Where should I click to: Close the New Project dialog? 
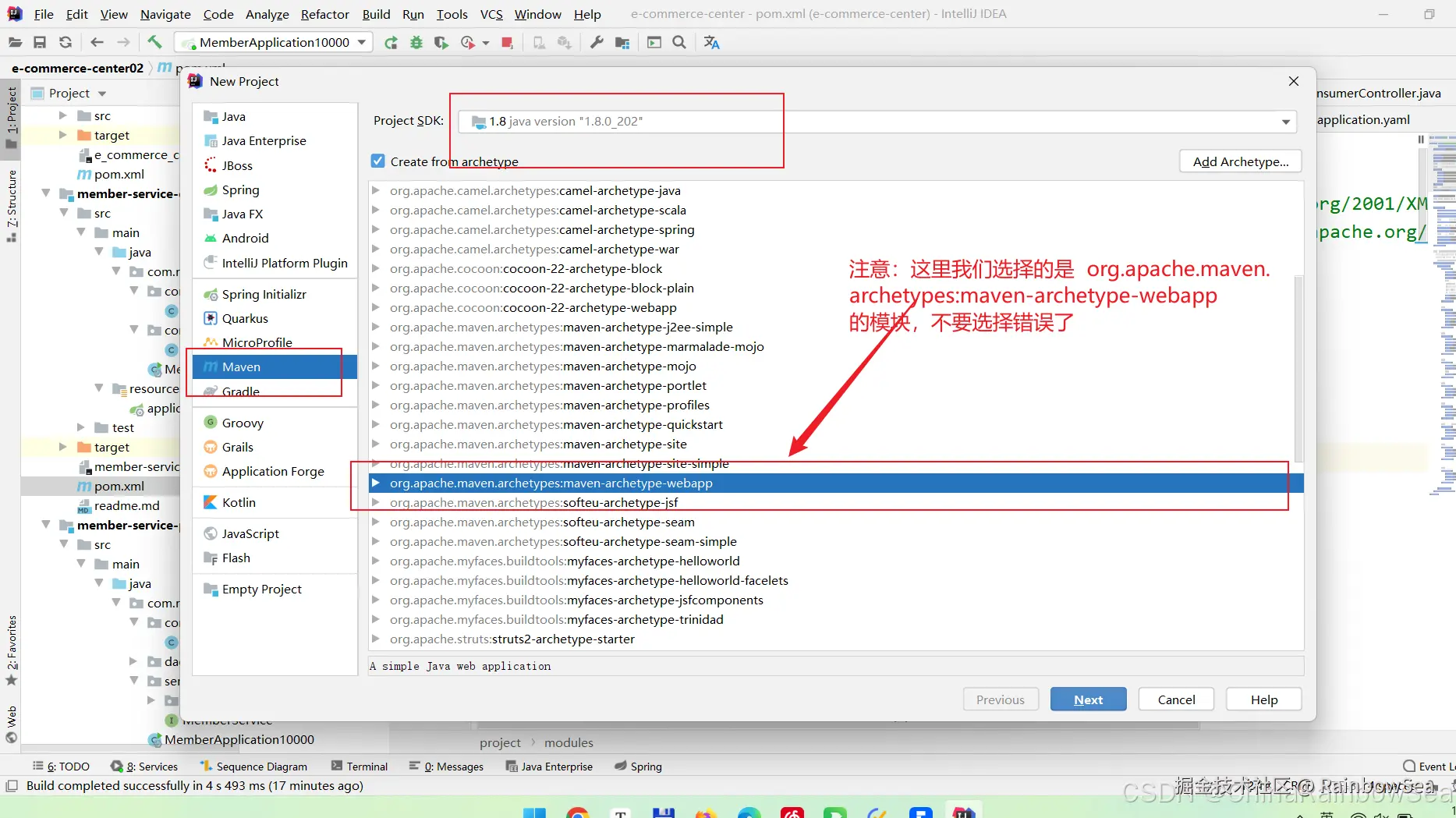click(x=1294, y=81)
